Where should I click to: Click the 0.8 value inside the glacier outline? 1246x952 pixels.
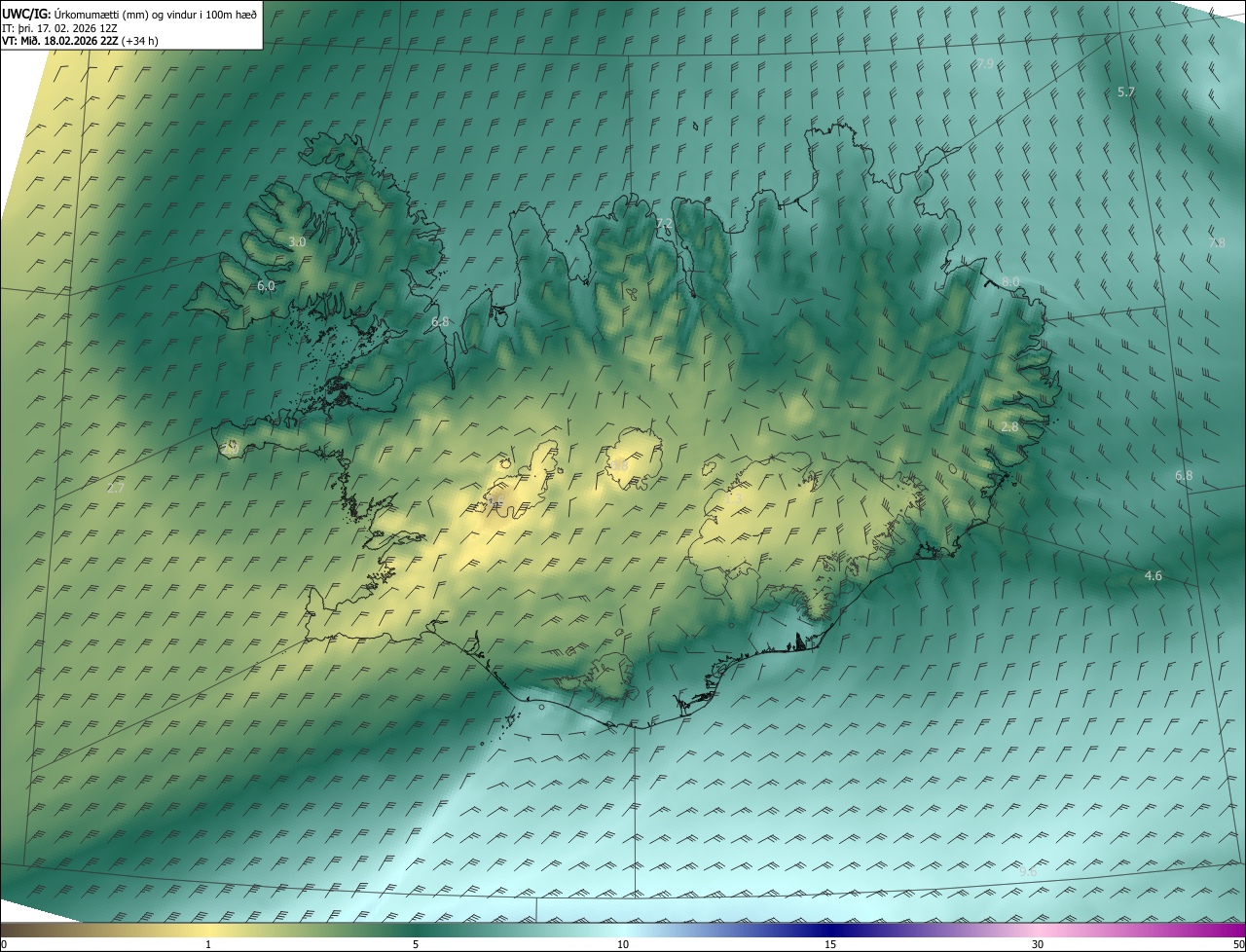pyautogui.click(x=619, y=466)
